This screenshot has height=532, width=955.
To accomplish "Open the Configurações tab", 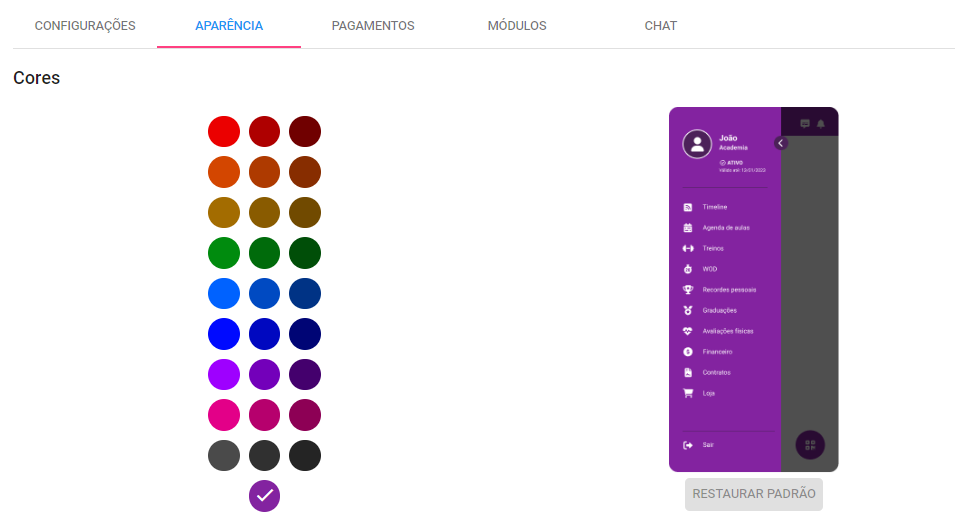I will pos(85,26).
